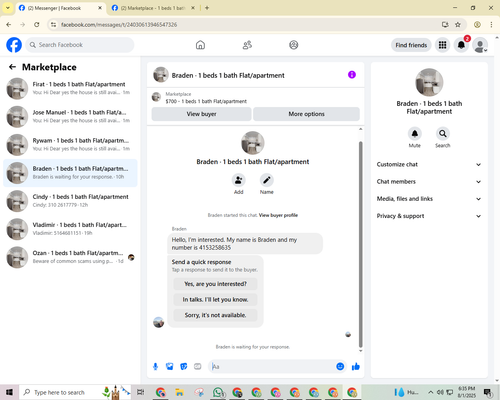This screenshot has width=500, height=400.
Task: Expand Media, files and links section
Action: click(x=429, y=199)
